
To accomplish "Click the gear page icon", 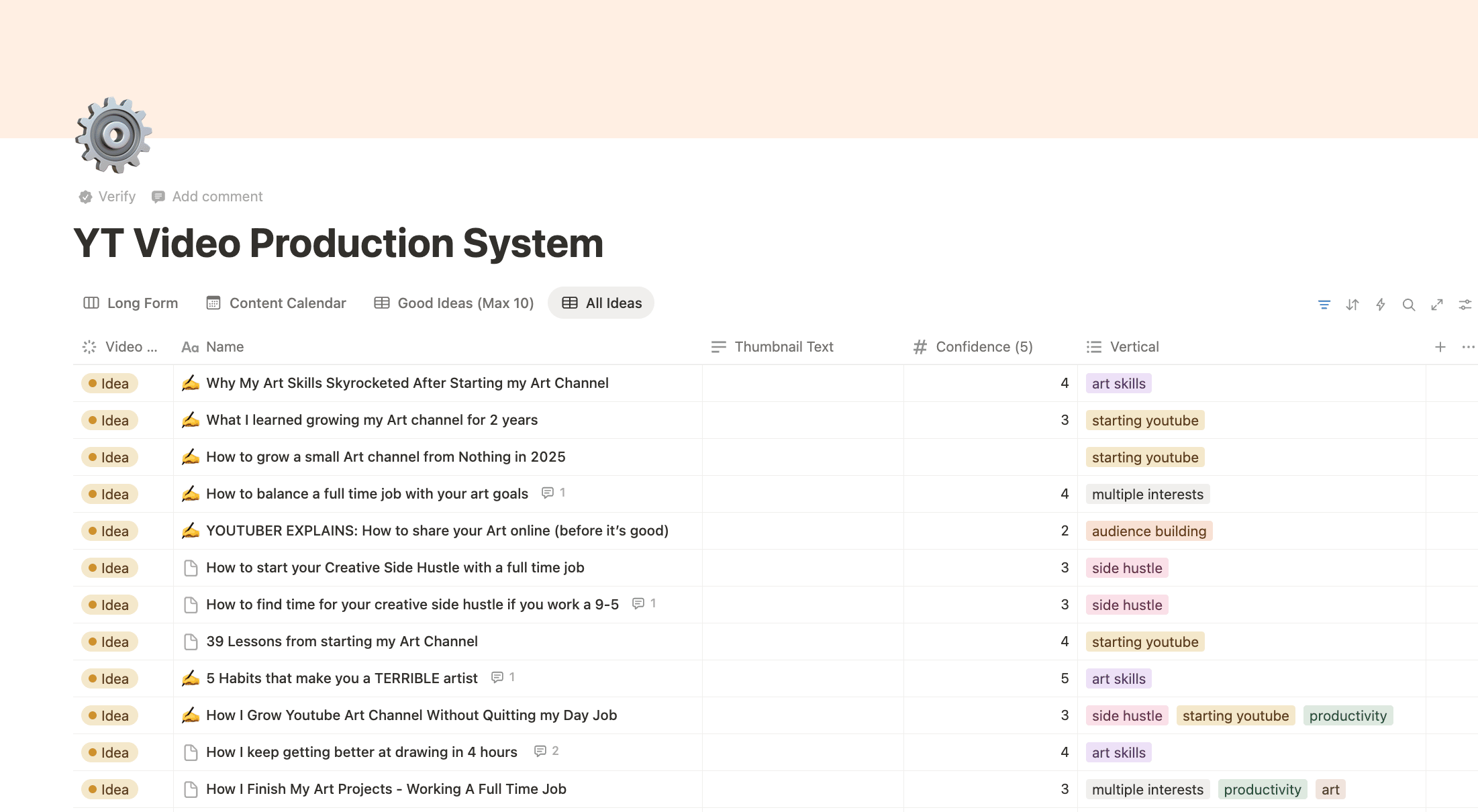I will 113,135.
